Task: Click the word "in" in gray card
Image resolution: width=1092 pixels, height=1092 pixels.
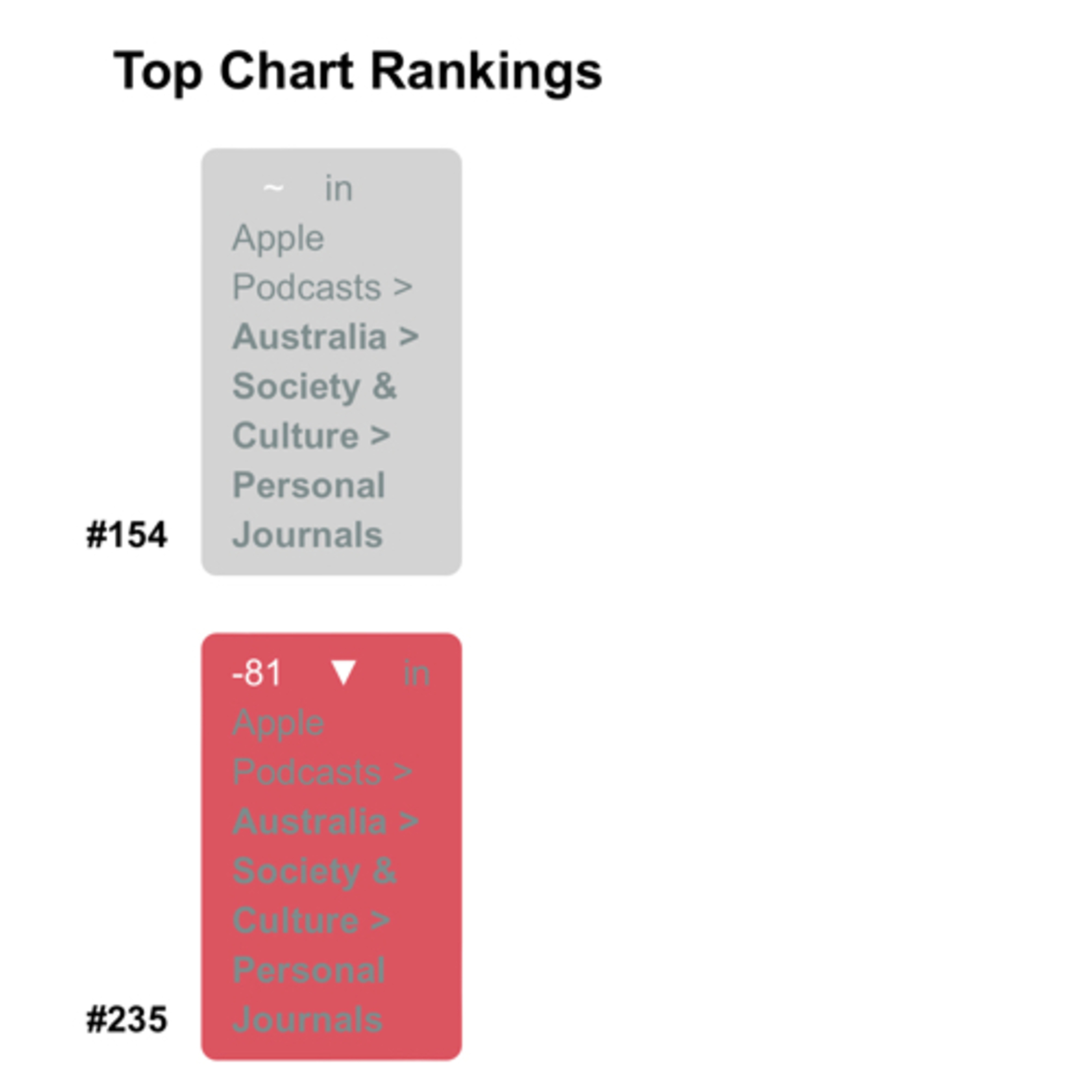Action: (x=339, y=189)
